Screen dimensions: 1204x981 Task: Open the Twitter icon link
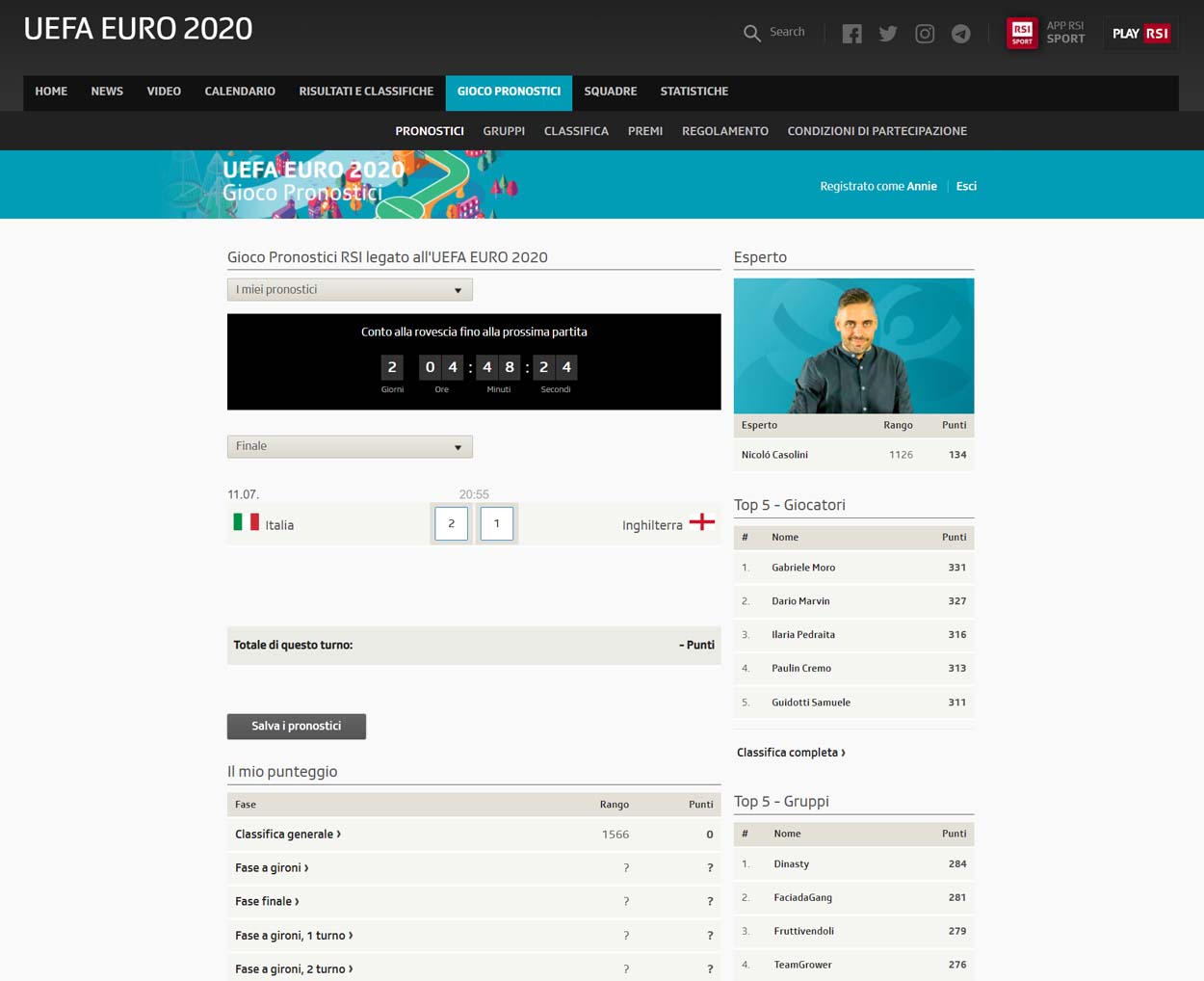pyautogui.click(x=888, y=34)
